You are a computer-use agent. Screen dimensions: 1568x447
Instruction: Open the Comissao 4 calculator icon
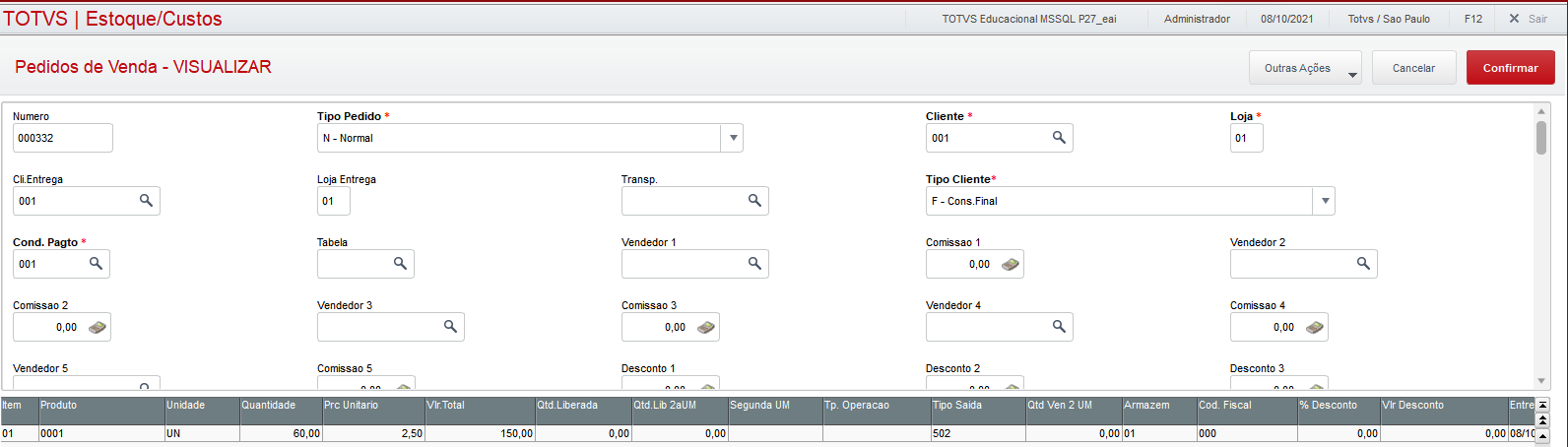(x=1314, y=327)
